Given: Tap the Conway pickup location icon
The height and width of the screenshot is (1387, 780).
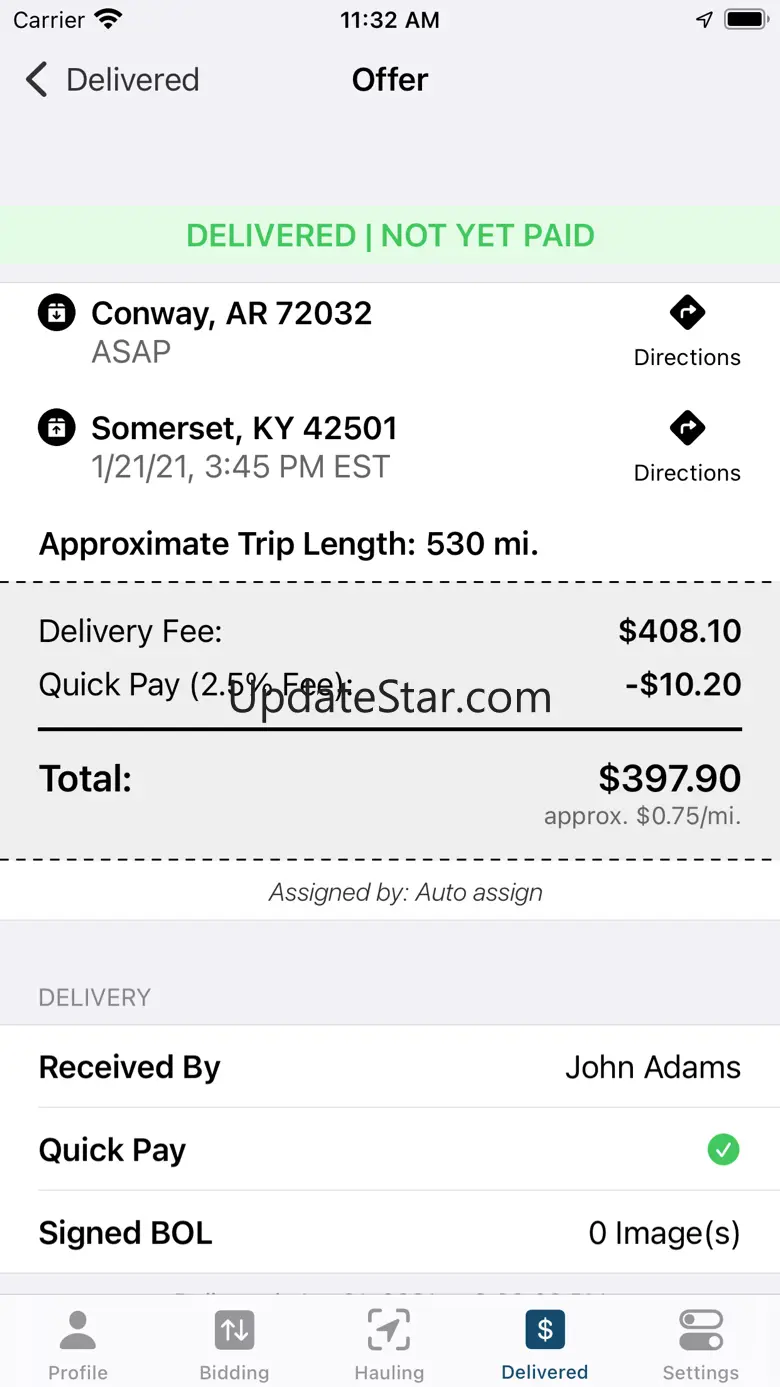Looking at the screenshot, I should click(x=57, y=313).
